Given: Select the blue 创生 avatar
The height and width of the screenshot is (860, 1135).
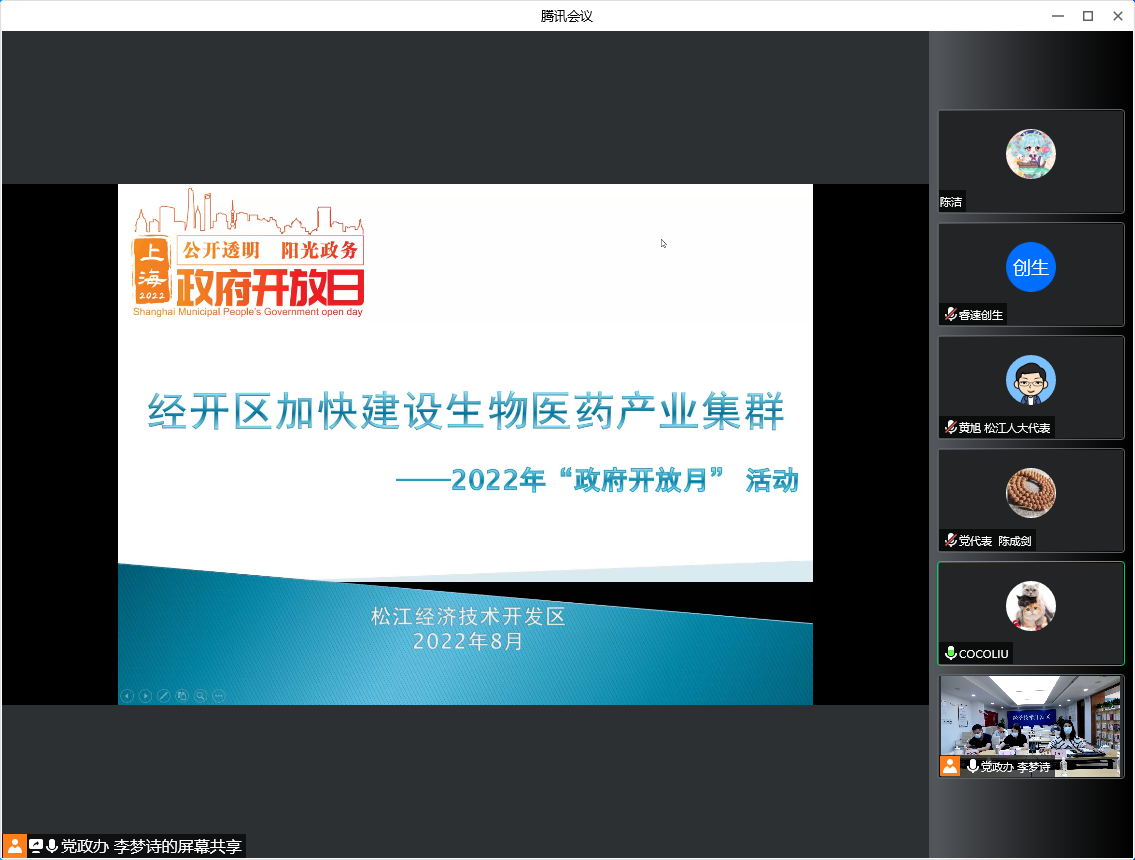Looking at the screenshot, I should (1030, 267).
